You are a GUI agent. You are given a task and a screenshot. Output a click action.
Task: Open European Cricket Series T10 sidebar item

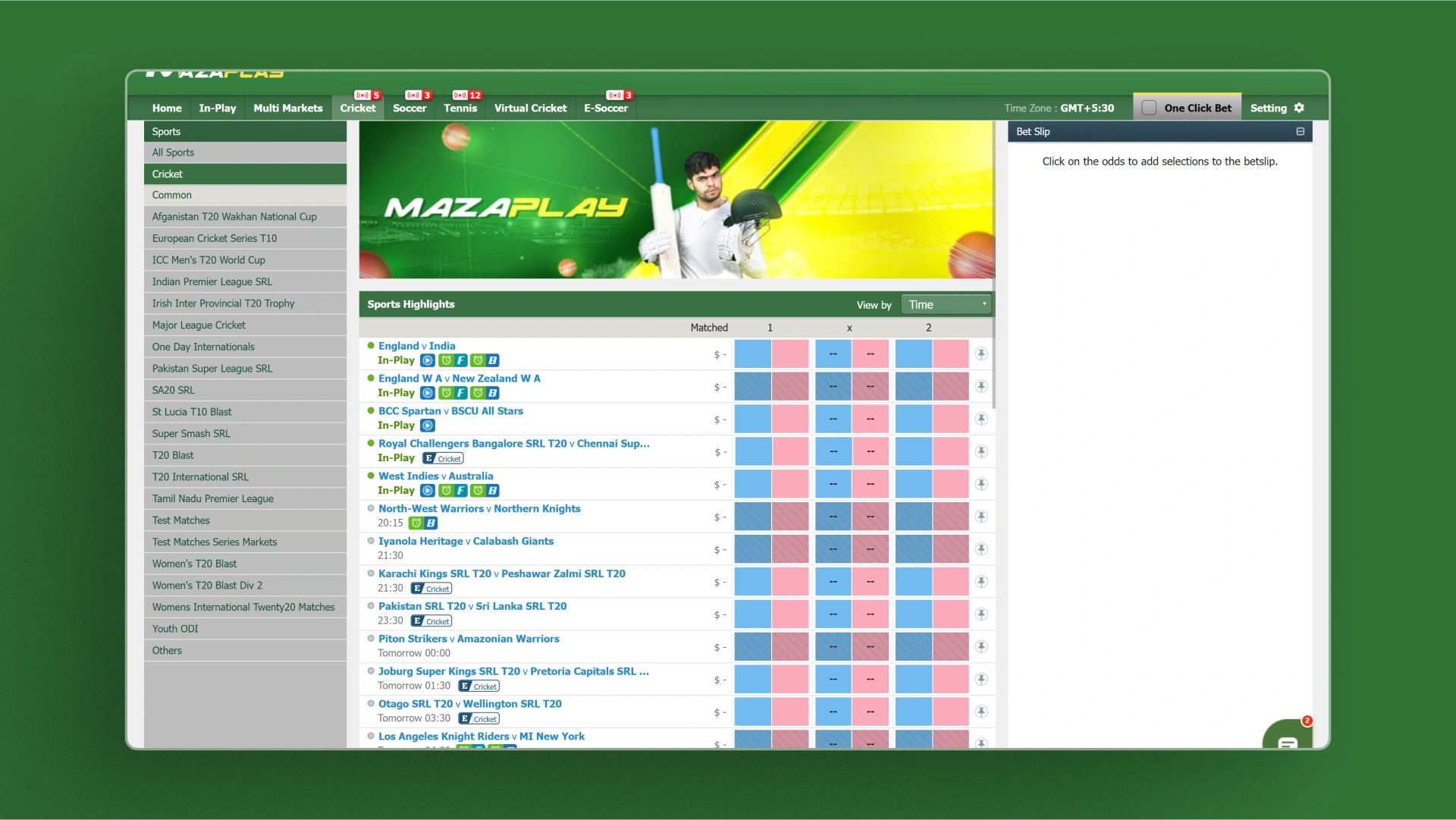pyautogui.click(x=245, y=238)
